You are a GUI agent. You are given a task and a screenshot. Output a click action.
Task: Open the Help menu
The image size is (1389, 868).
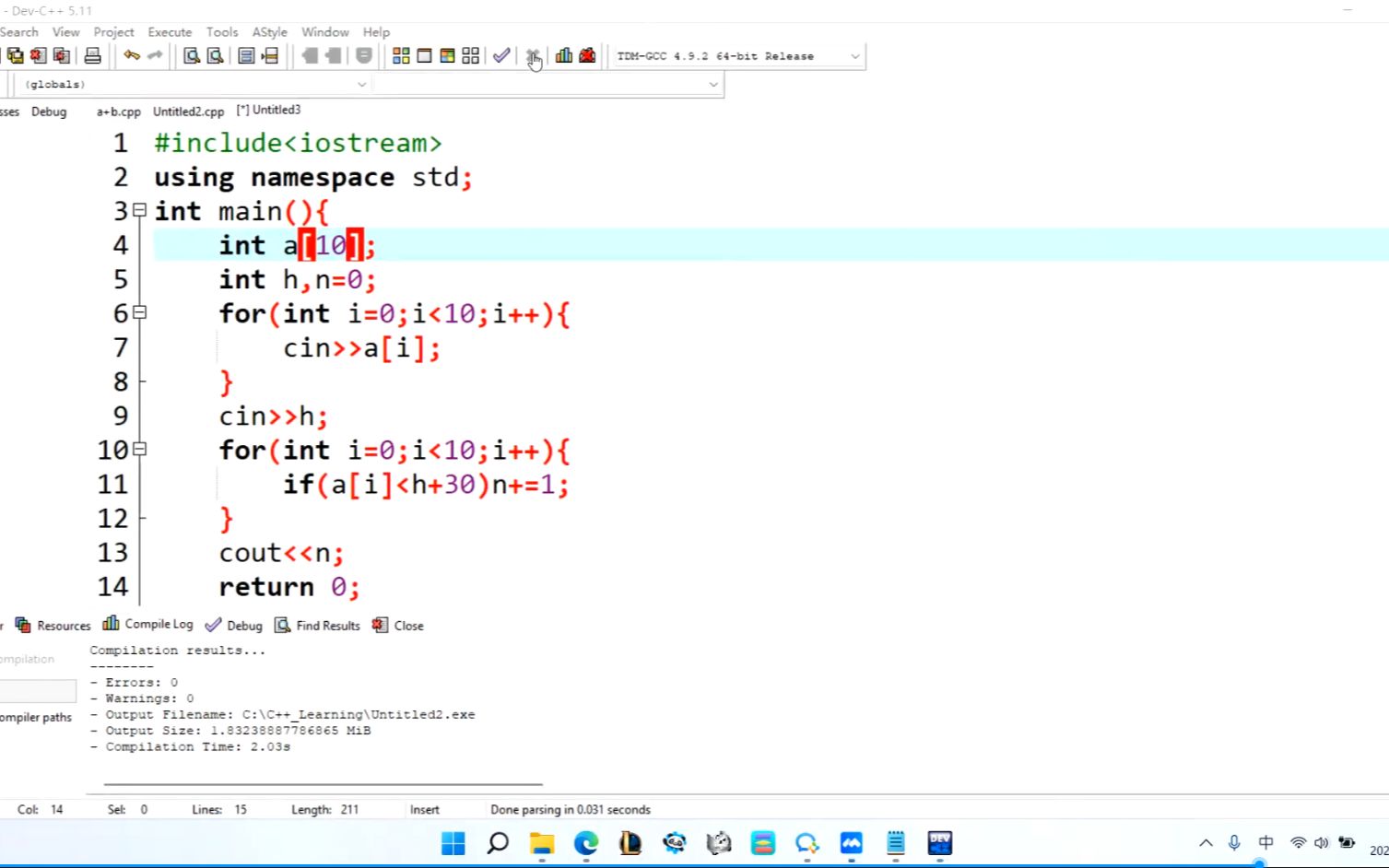pyautogui.click(x=376, y=32)
